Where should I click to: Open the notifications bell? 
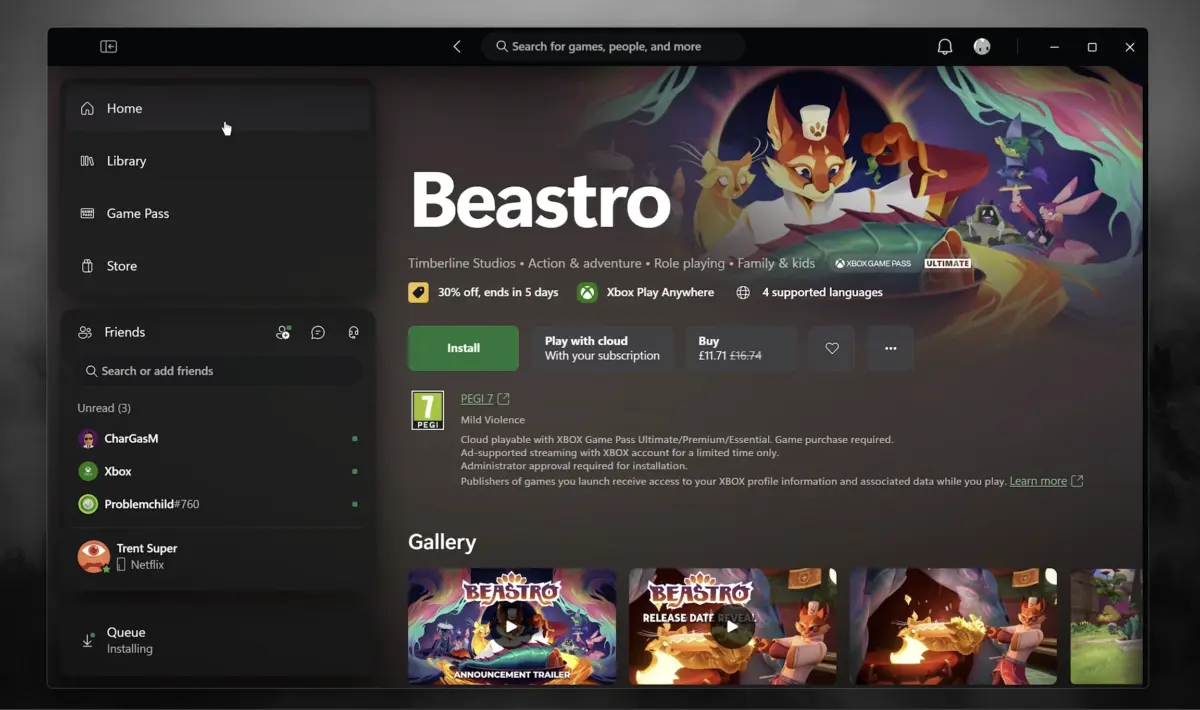945,47
